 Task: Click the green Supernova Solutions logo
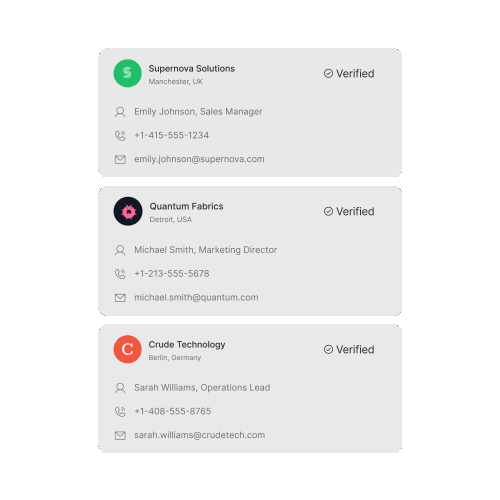coord(128,73)
